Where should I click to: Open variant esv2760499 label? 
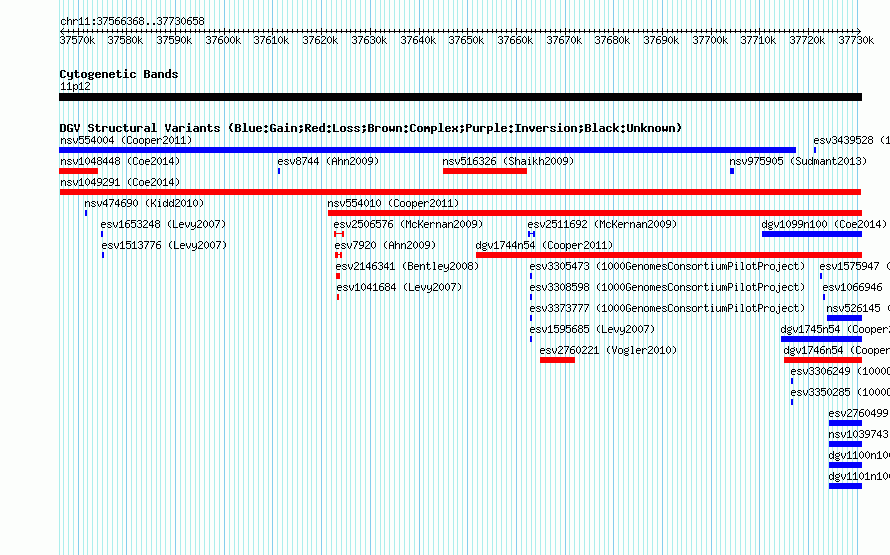(x=858, y=413)
